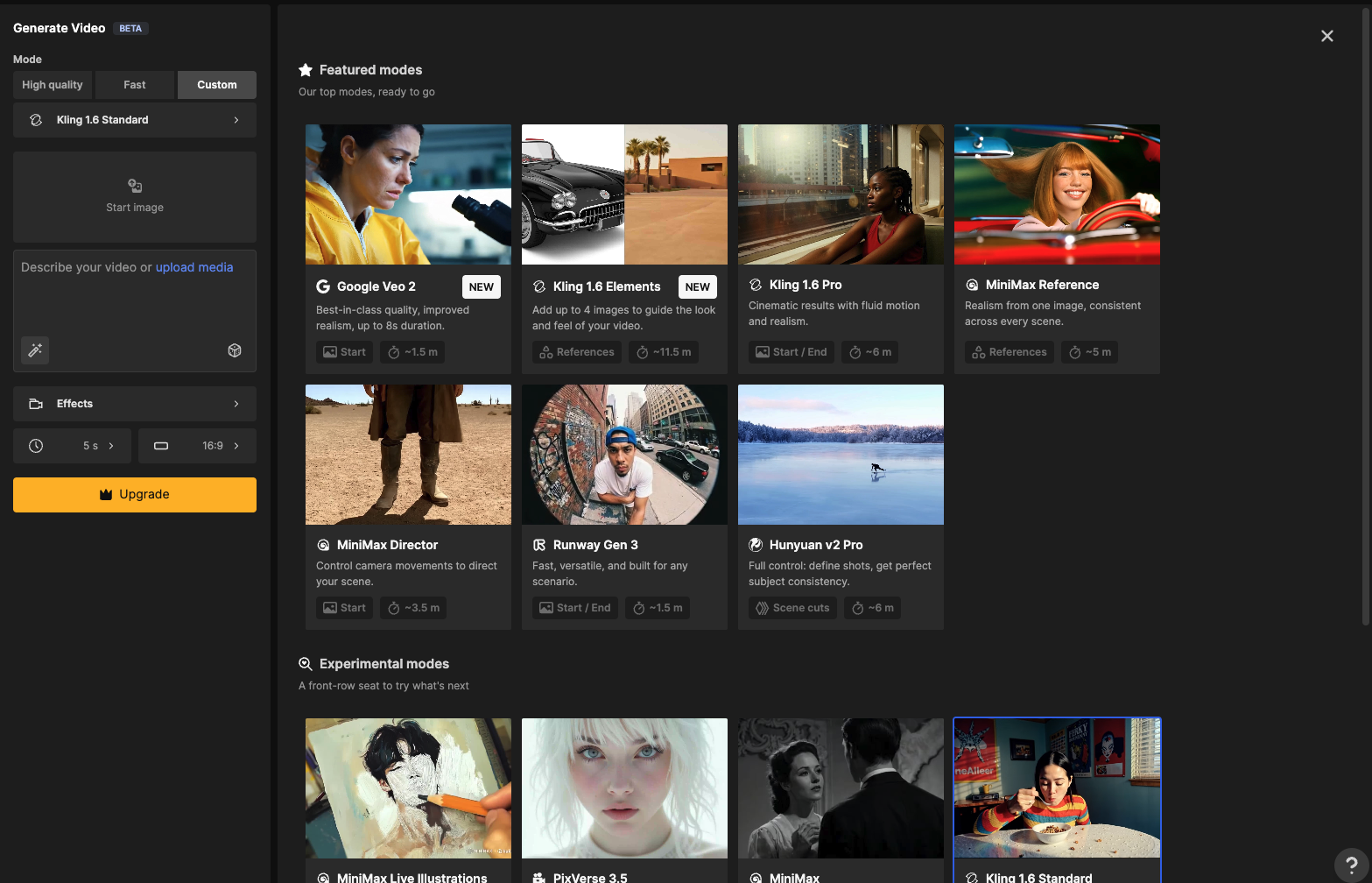
Task: Click the ~11.5 m time tag
Action: (664, 352)
